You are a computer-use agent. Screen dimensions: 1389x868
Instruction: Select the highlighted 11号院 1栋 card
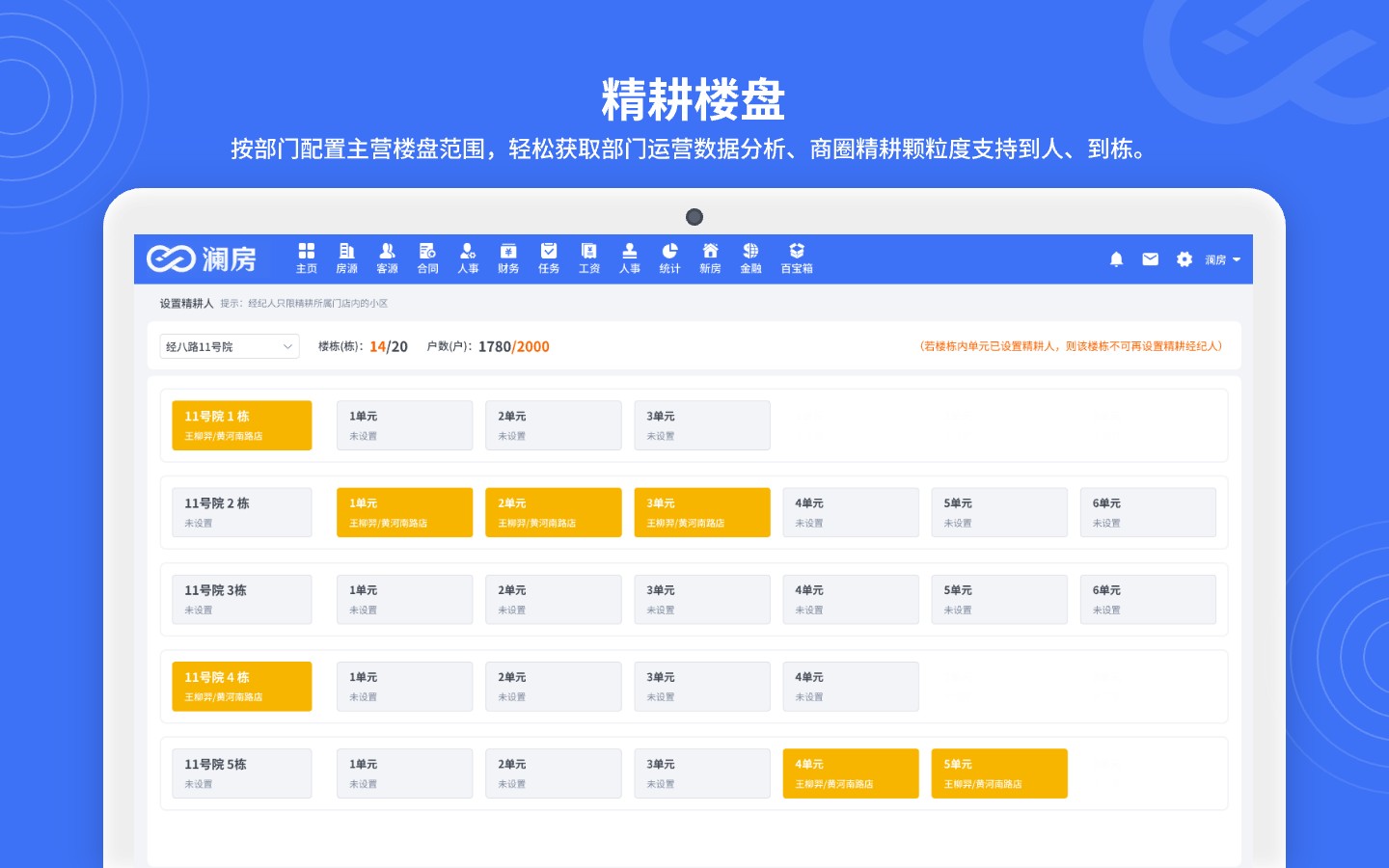(241, 425)
